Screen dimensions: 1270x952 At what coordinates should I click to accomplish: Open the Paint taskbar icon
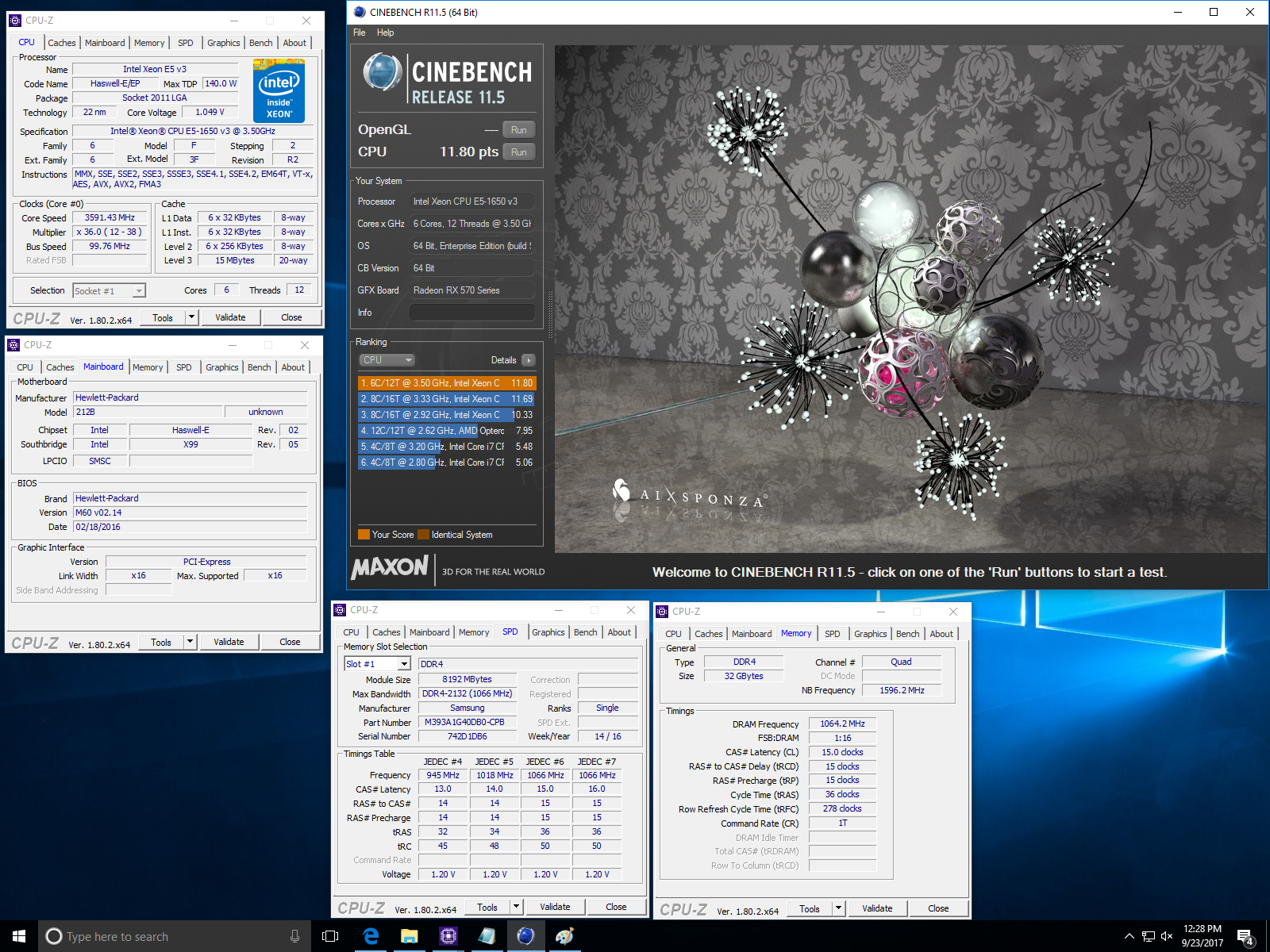point(564,936)
